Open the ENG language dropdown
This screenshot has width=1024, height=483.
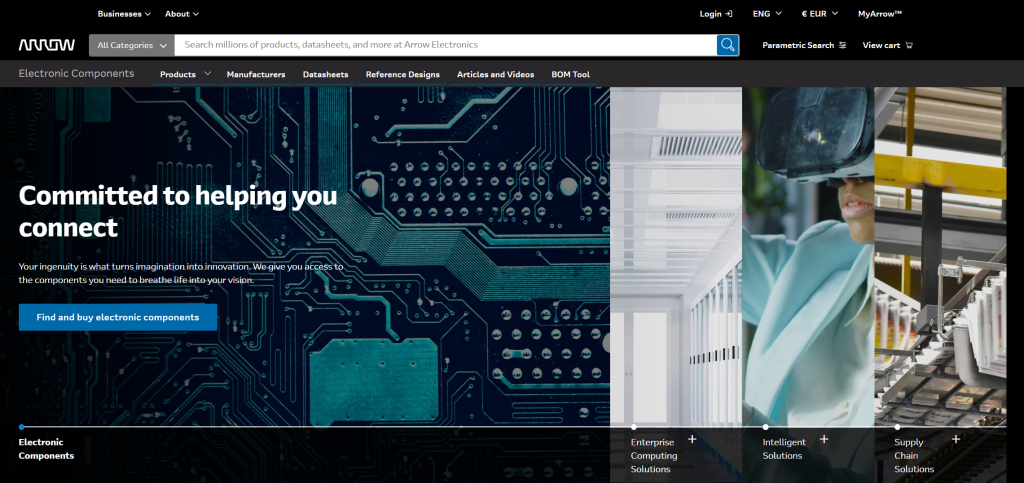pyautogui.click(x=767, y=14)
